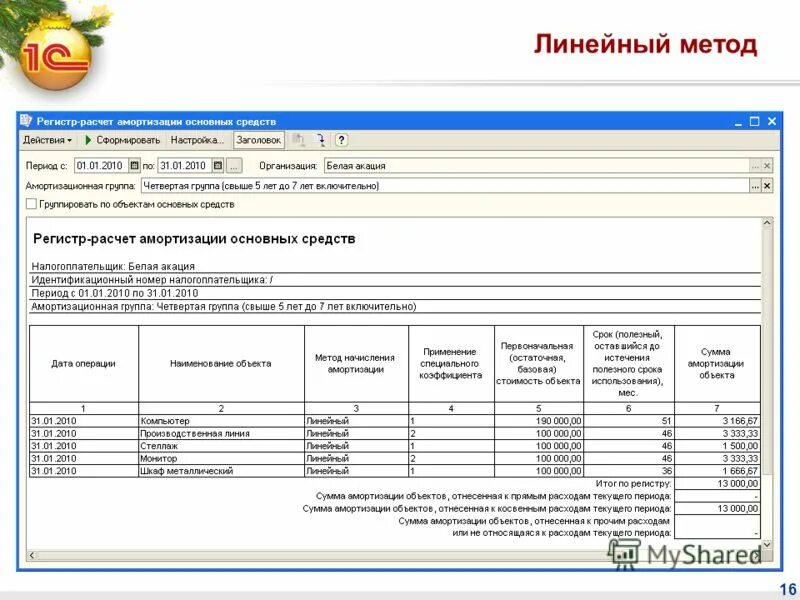Click the report vertical scrollbar up arrow
This screenshot has width=800, height=600.
[x=767, y=223]
